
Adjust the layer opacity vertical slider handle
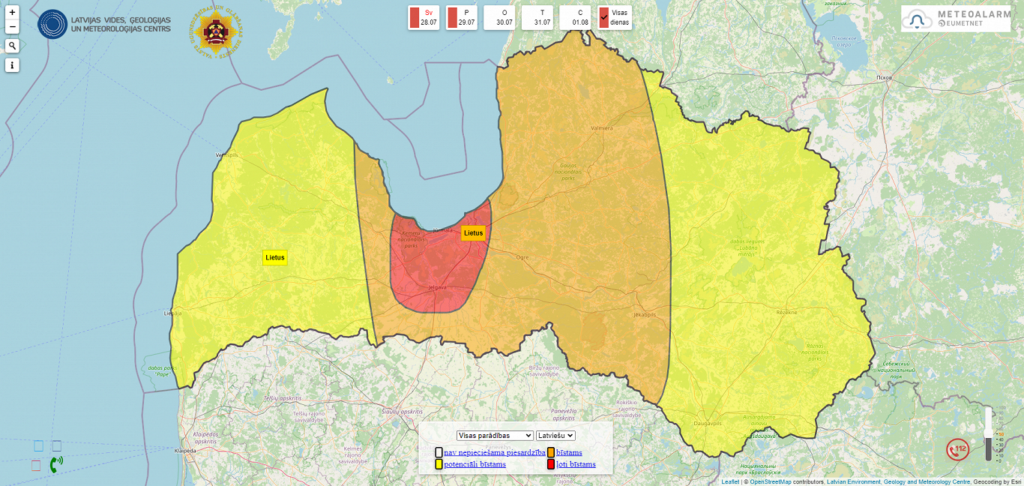tap(988, 434)
